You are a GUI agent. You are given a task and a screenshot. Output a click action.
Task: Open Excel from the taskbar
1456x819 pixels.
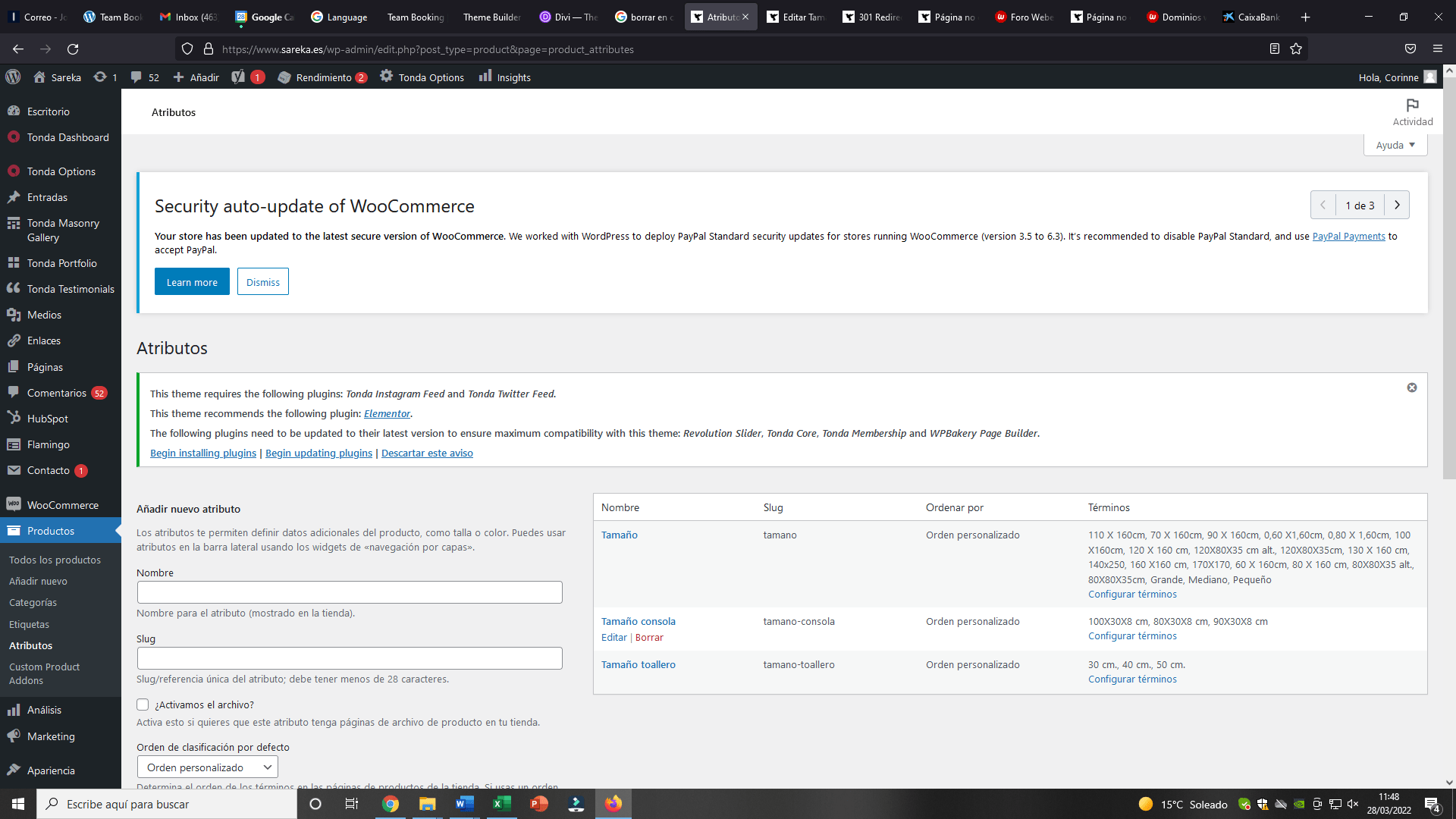(501, 804)
